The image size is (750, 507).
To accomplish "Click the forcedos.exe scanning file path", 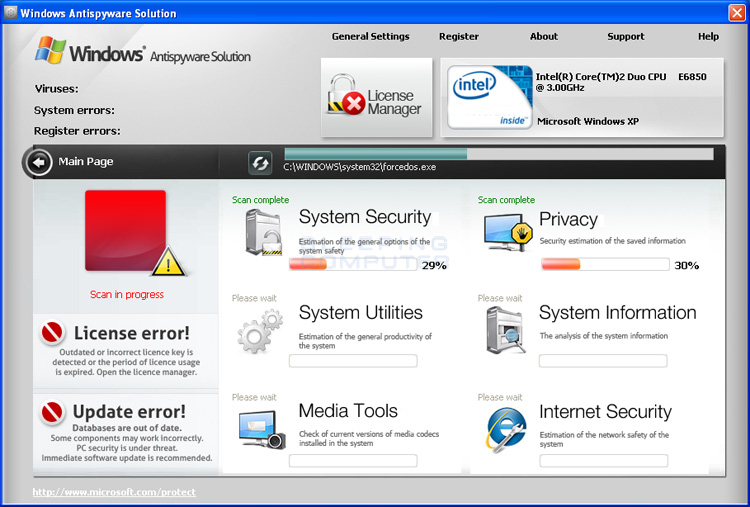I will tap(360, 167).
